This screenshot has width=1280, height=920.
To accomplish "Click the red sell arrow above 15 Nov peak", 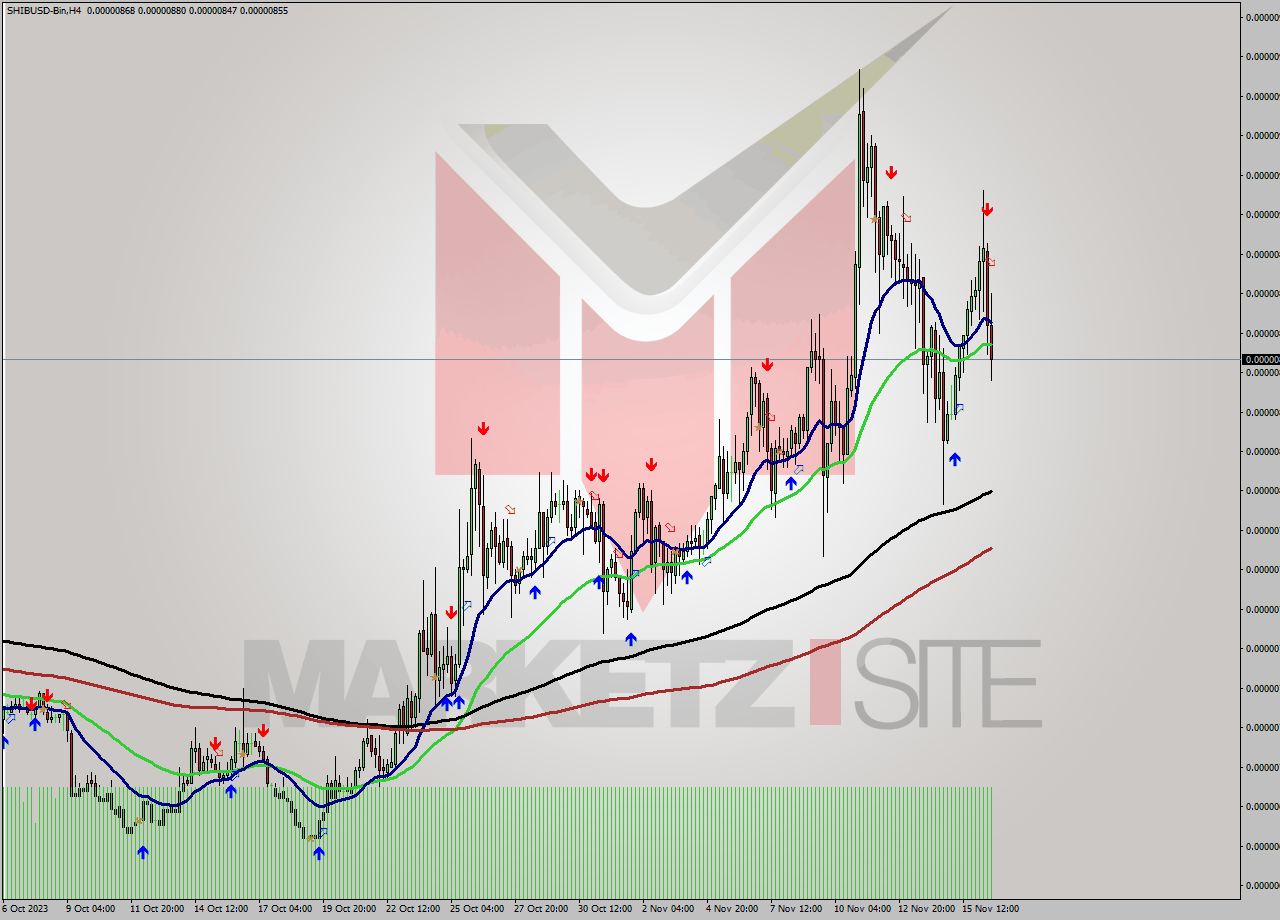I will 987,210.
